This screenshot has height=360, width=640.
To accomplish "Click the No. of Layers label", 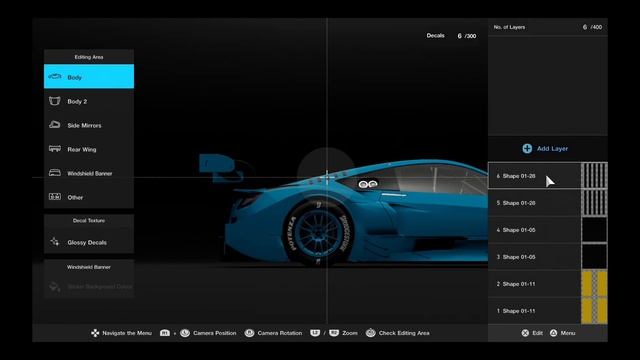I will click(x=509, y=27).
